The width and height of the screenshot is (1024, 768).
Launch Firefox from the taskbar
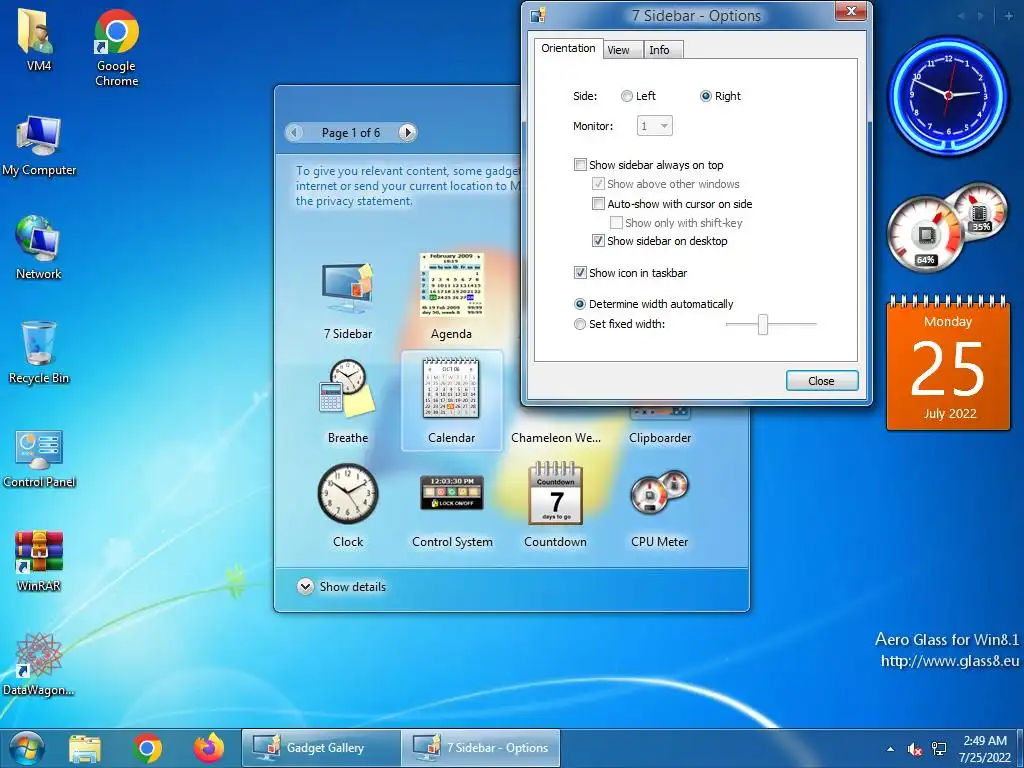[x=209, y=748]
